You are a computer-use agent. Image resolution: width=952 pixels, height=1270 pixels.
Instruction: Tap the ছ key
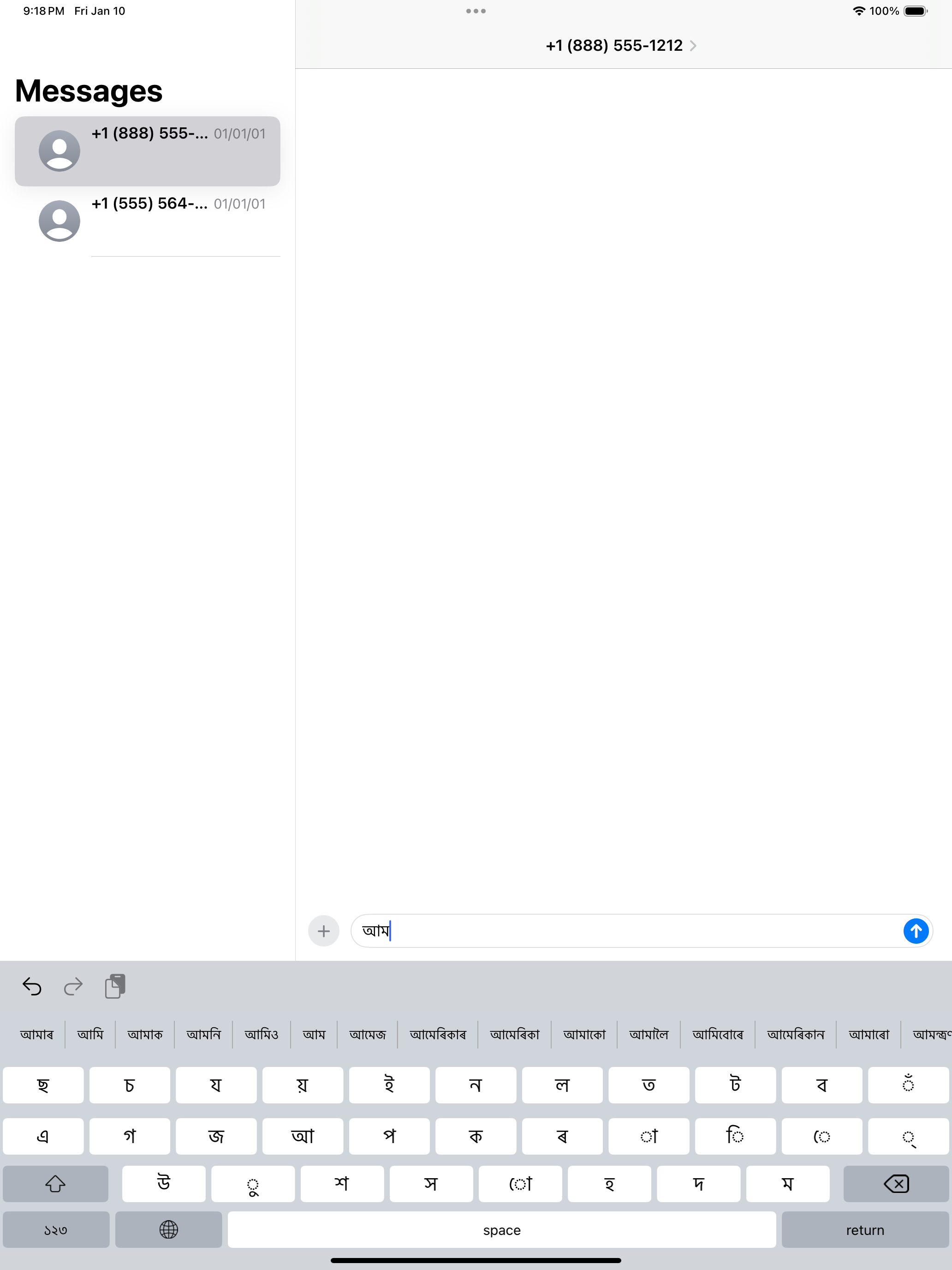tap(43, 1085)
